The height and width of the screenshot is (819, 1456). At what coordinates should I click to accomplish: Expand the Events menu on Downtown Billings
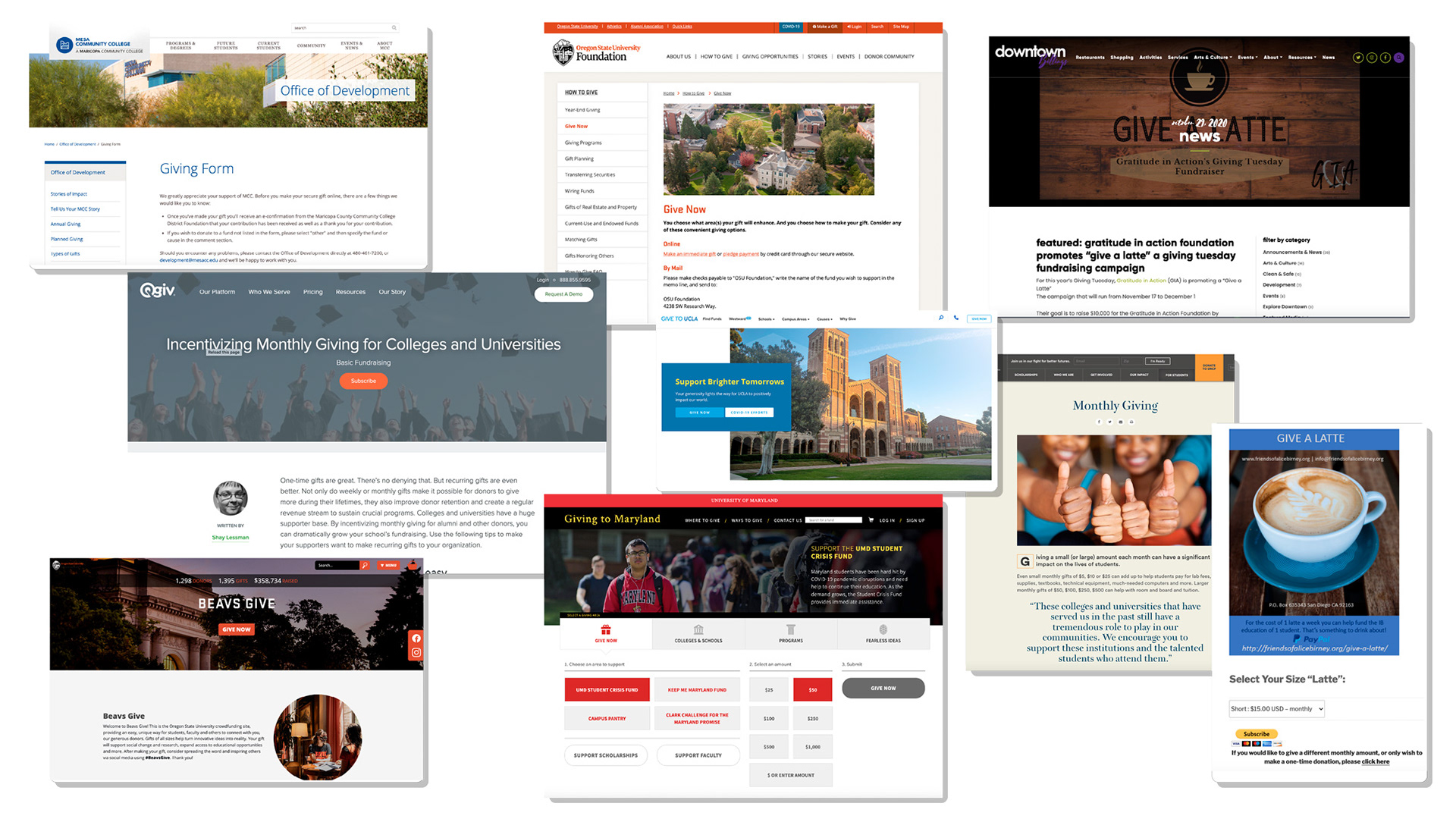(1247, 58)
